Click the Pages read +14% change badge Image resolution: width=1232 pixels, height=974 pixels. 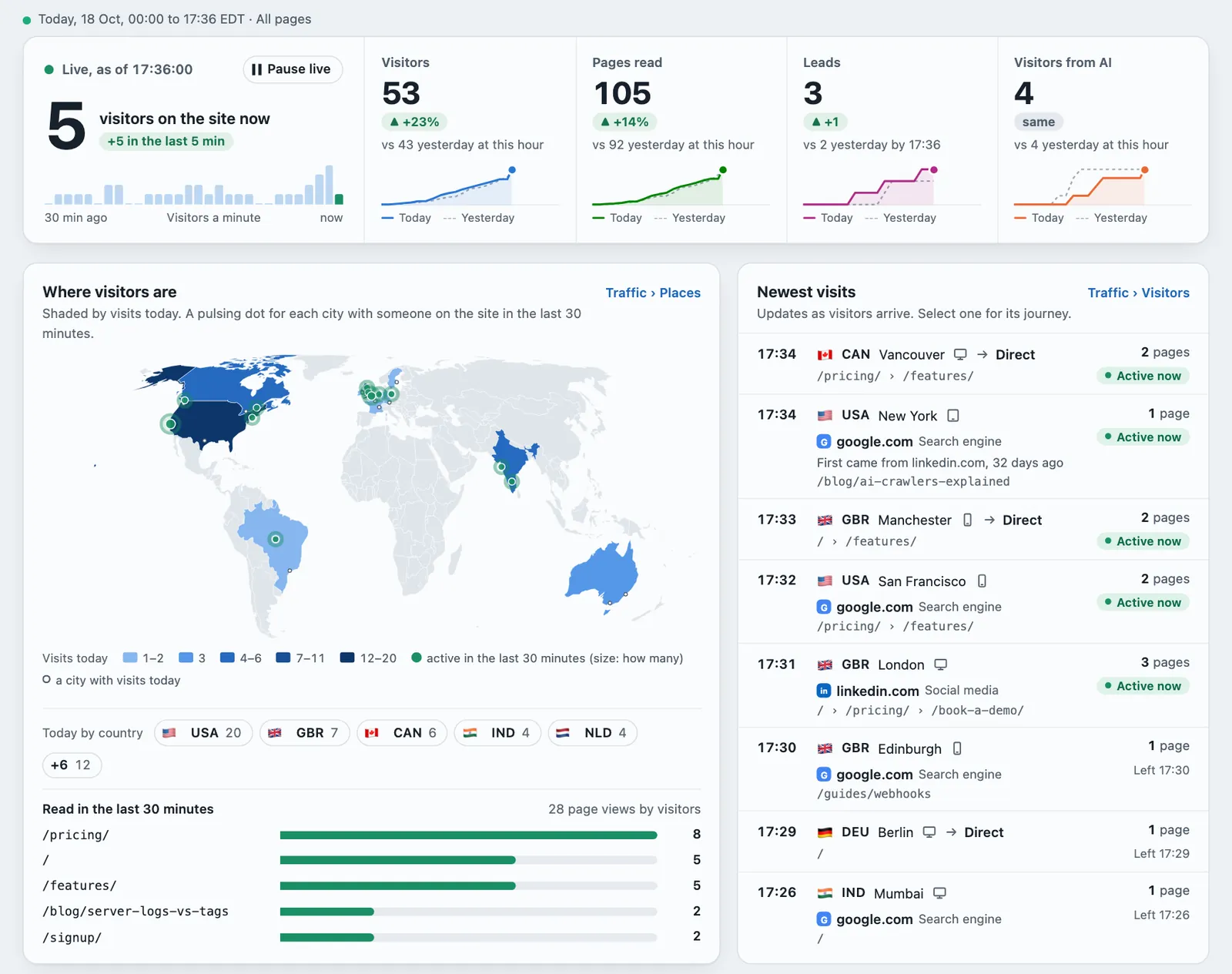624,122
